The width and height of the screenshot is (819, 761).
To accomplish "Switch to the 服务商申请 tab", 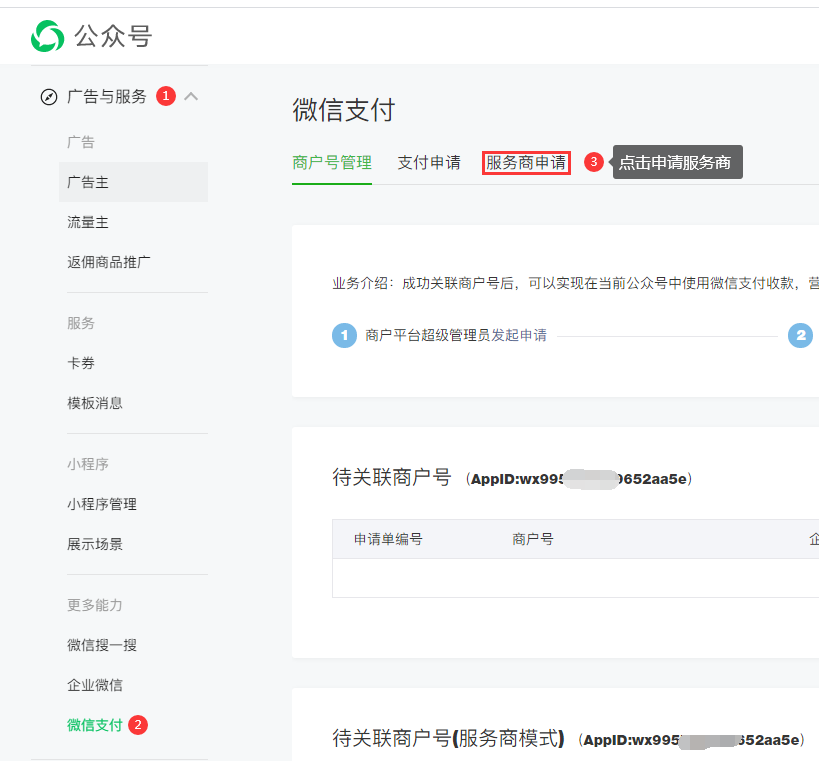I will coord(526,162).
